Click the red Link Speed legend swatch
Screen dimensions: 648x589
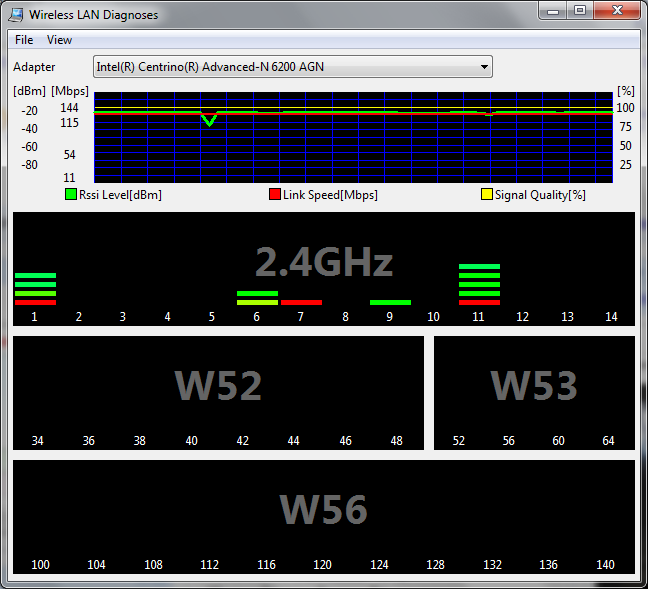click(275, 194)
